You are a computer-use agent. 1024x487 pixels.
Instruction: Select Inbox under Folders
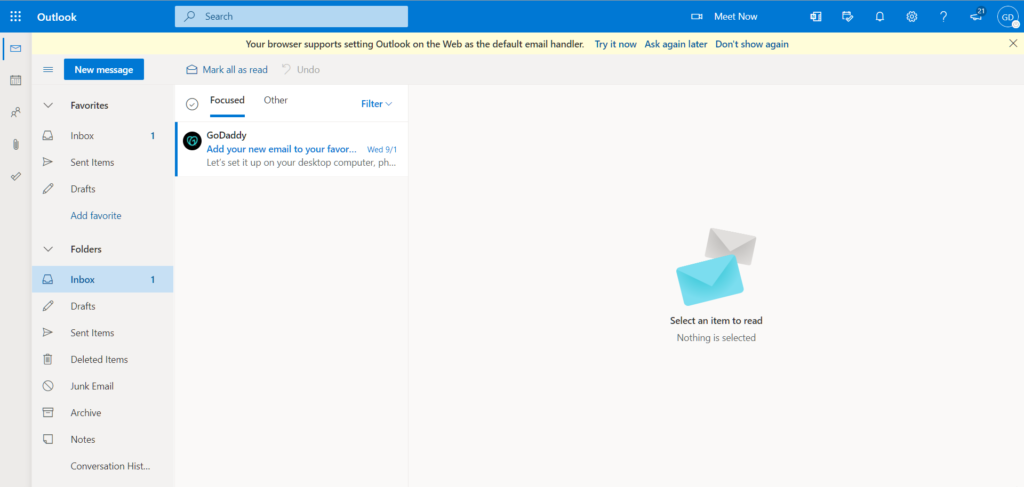[x=103, y=279]
